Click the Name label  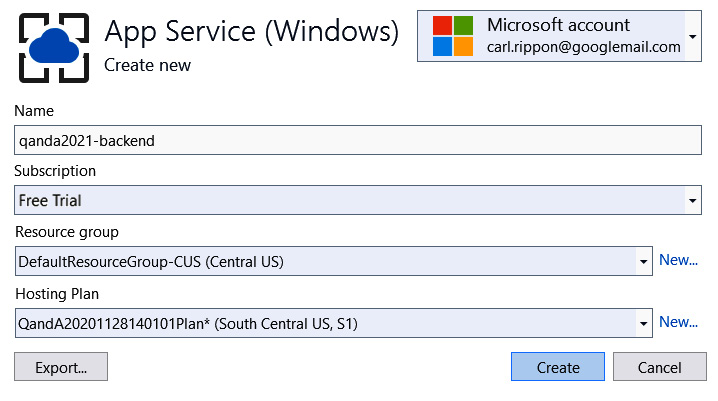(34, 111)
